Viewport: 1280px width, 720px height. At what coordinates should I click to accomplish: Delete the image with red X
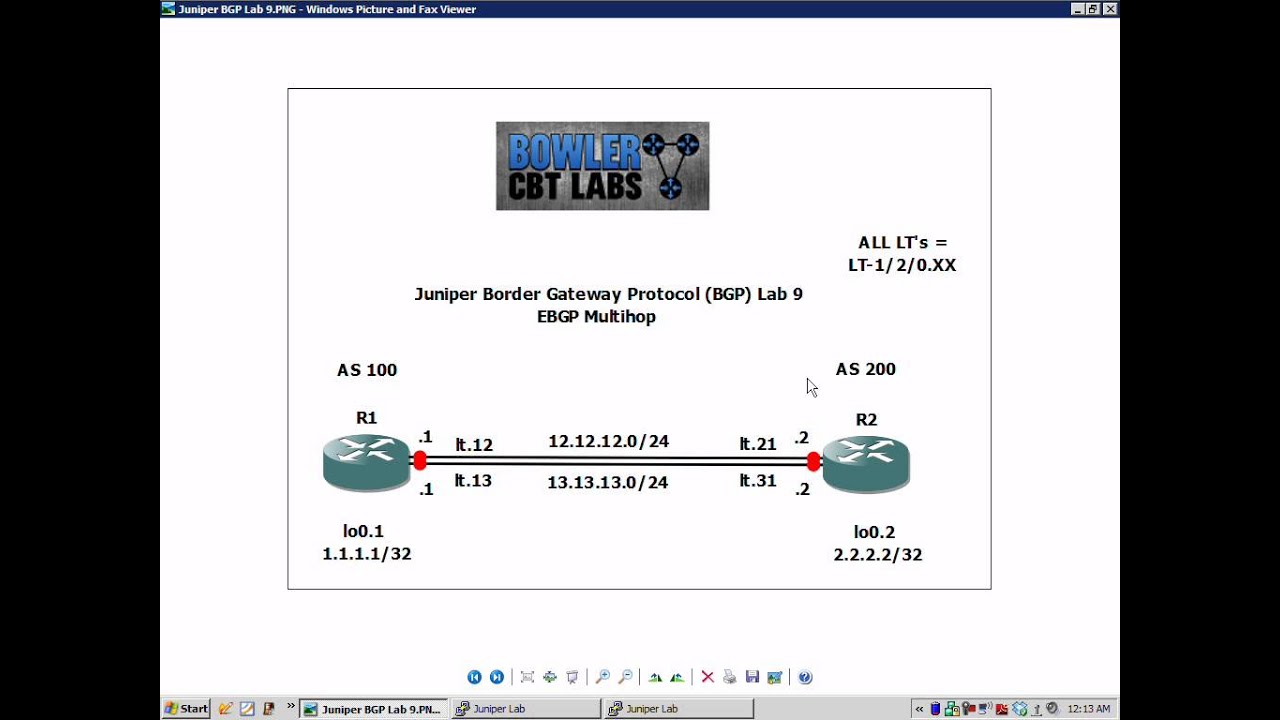click(707, 677)
